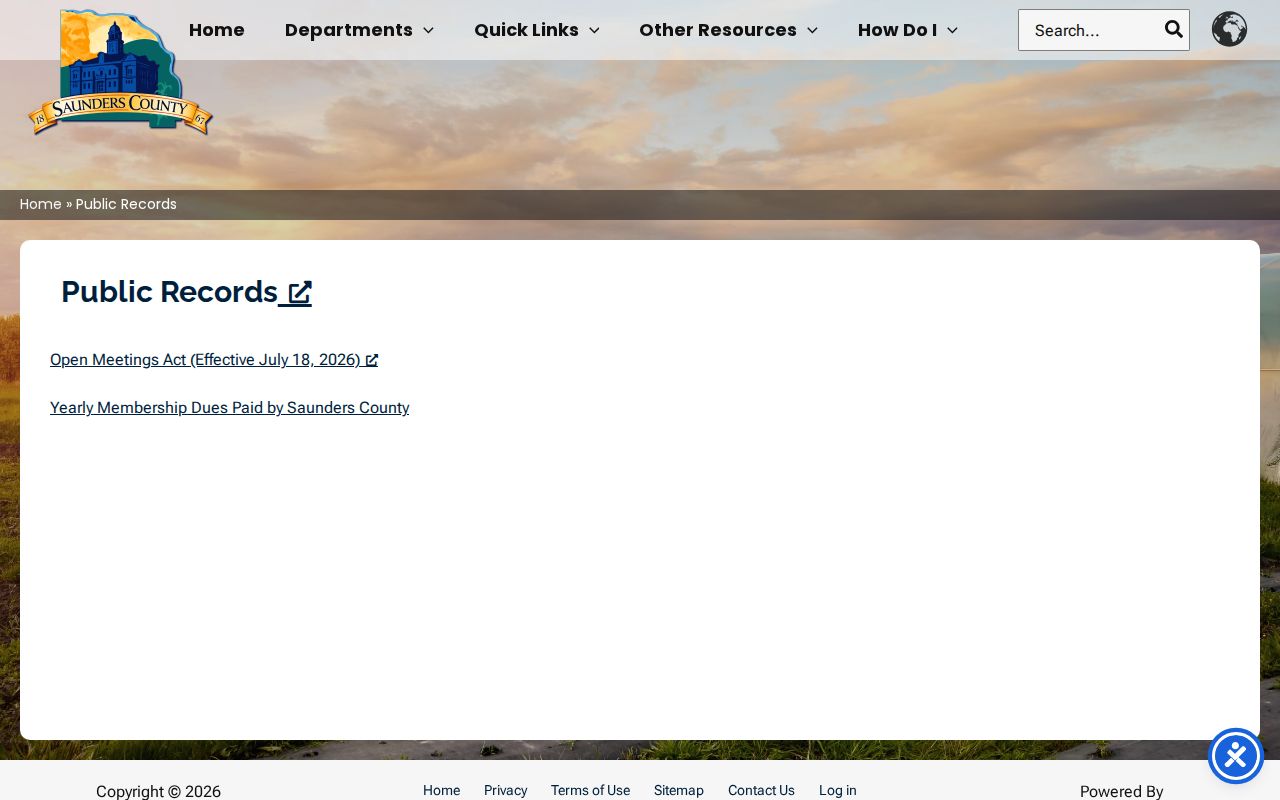Screen dimensions: 1280x800
Task: Open the footer Sitemap link
Action: pyautogui.click(x=679, y=790)
